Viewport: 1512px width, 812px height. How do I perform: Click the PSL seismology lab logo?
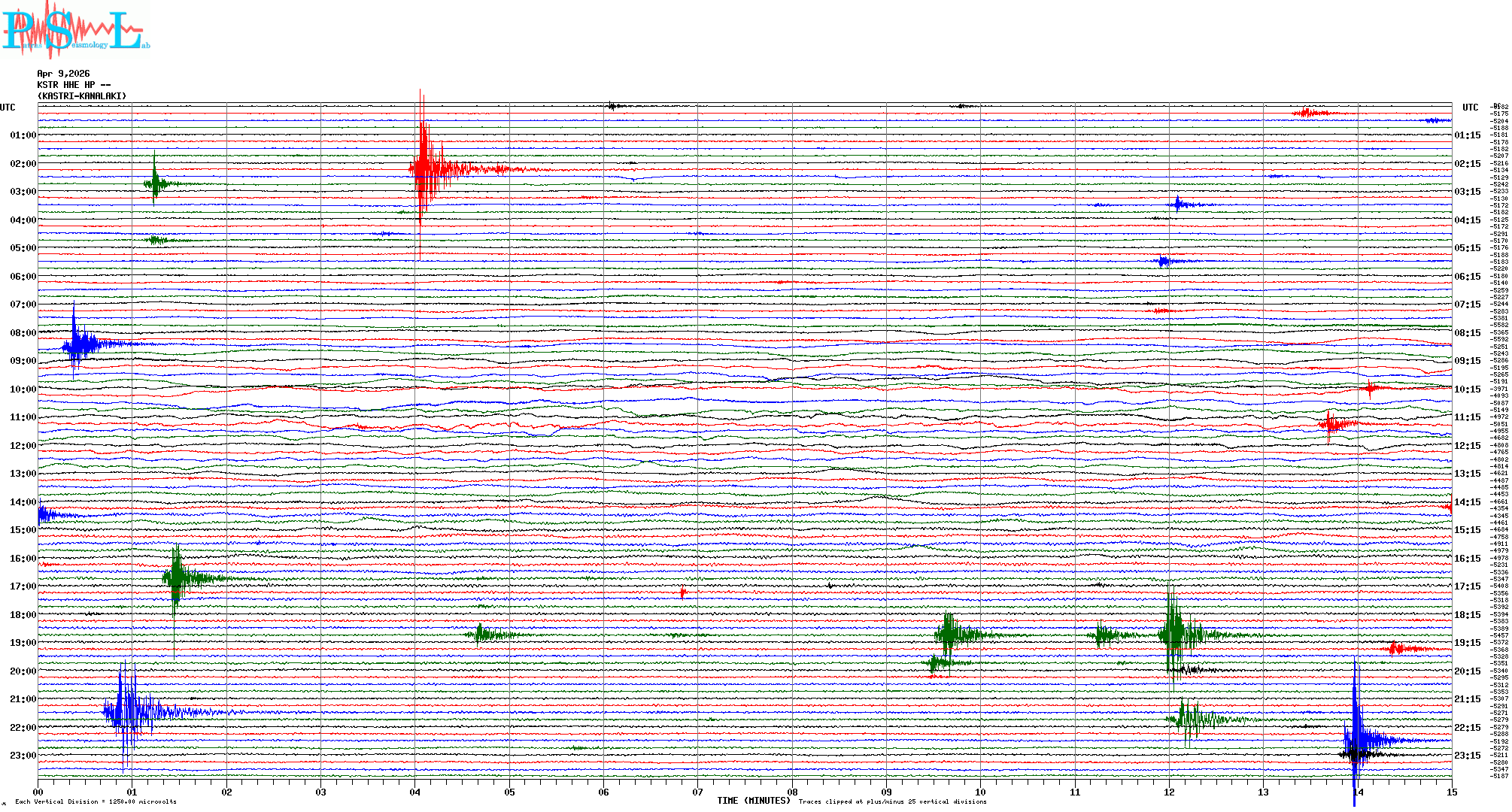74,30
